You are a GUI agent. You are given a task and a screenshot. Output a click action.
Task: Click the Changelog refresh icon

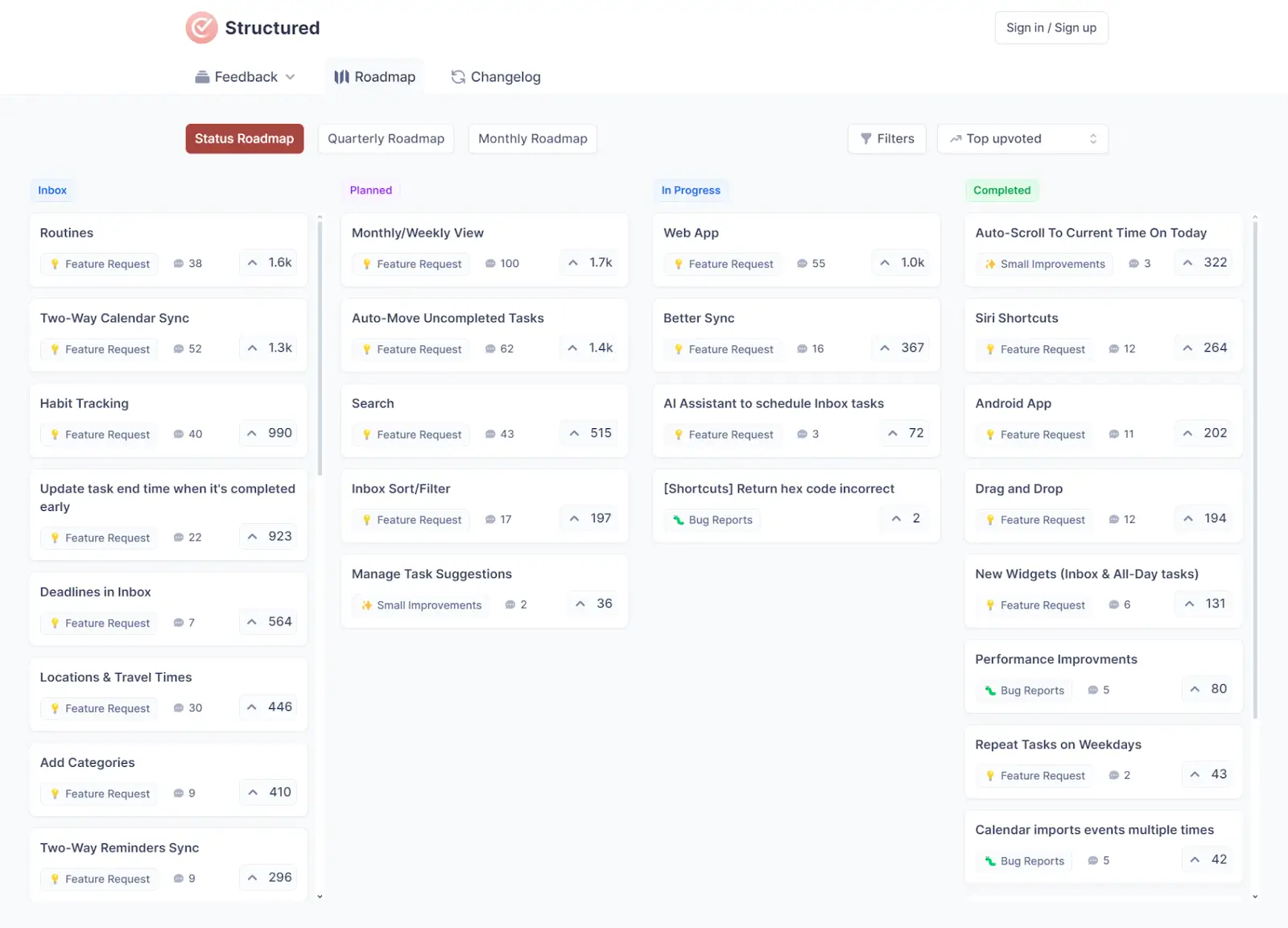458,76
